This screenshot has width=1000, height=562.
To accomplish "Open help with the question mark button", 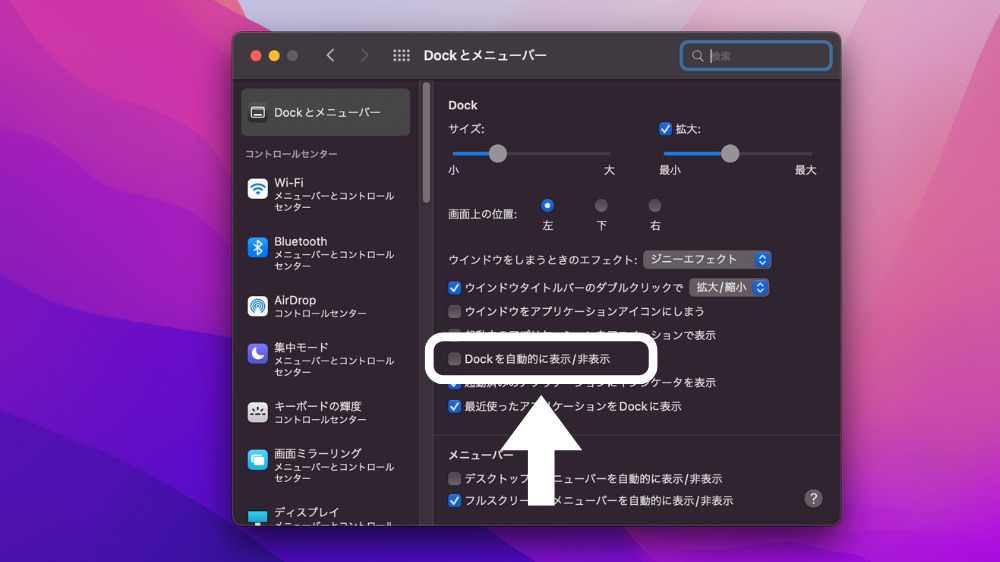I will pos(813,498).
